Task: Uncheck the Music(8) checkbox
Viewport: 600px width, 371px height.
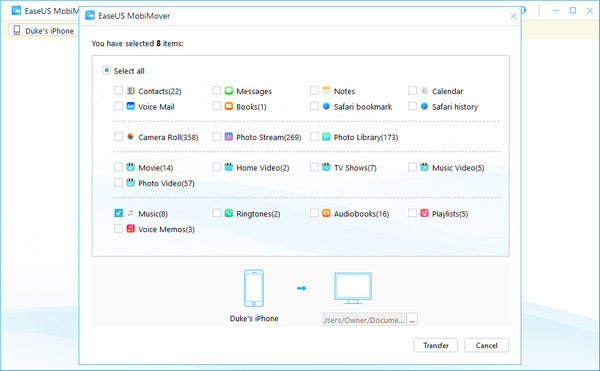Action: (118, 213)
